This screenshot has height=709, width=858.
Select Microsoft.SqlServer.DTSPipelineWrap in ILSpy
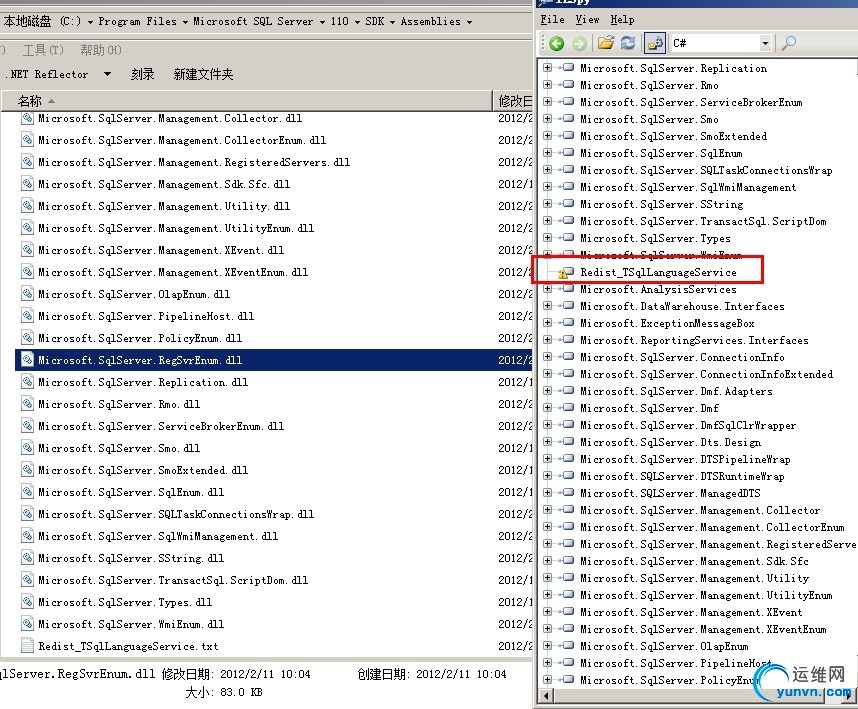685,458
